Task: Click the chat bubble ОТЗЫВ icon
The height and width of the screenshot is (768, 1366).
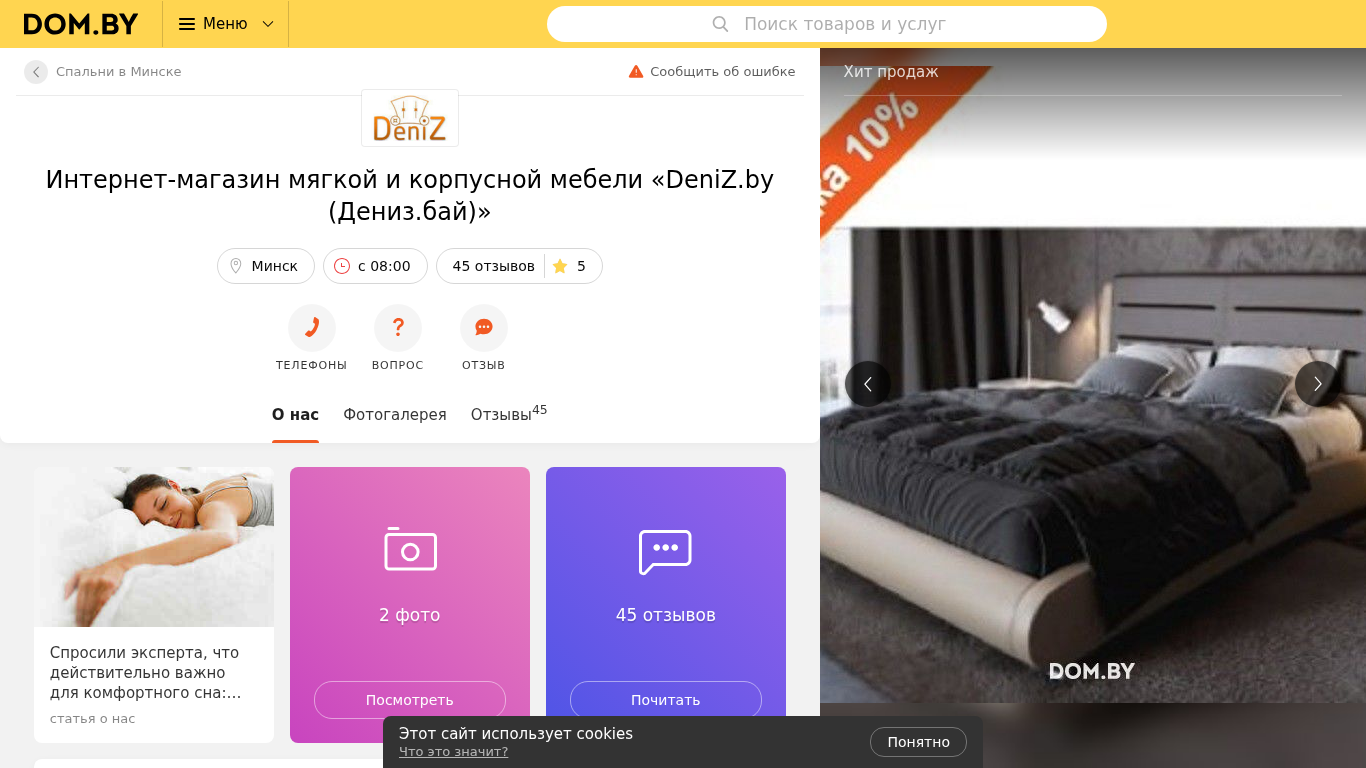Action: [484, 328]
